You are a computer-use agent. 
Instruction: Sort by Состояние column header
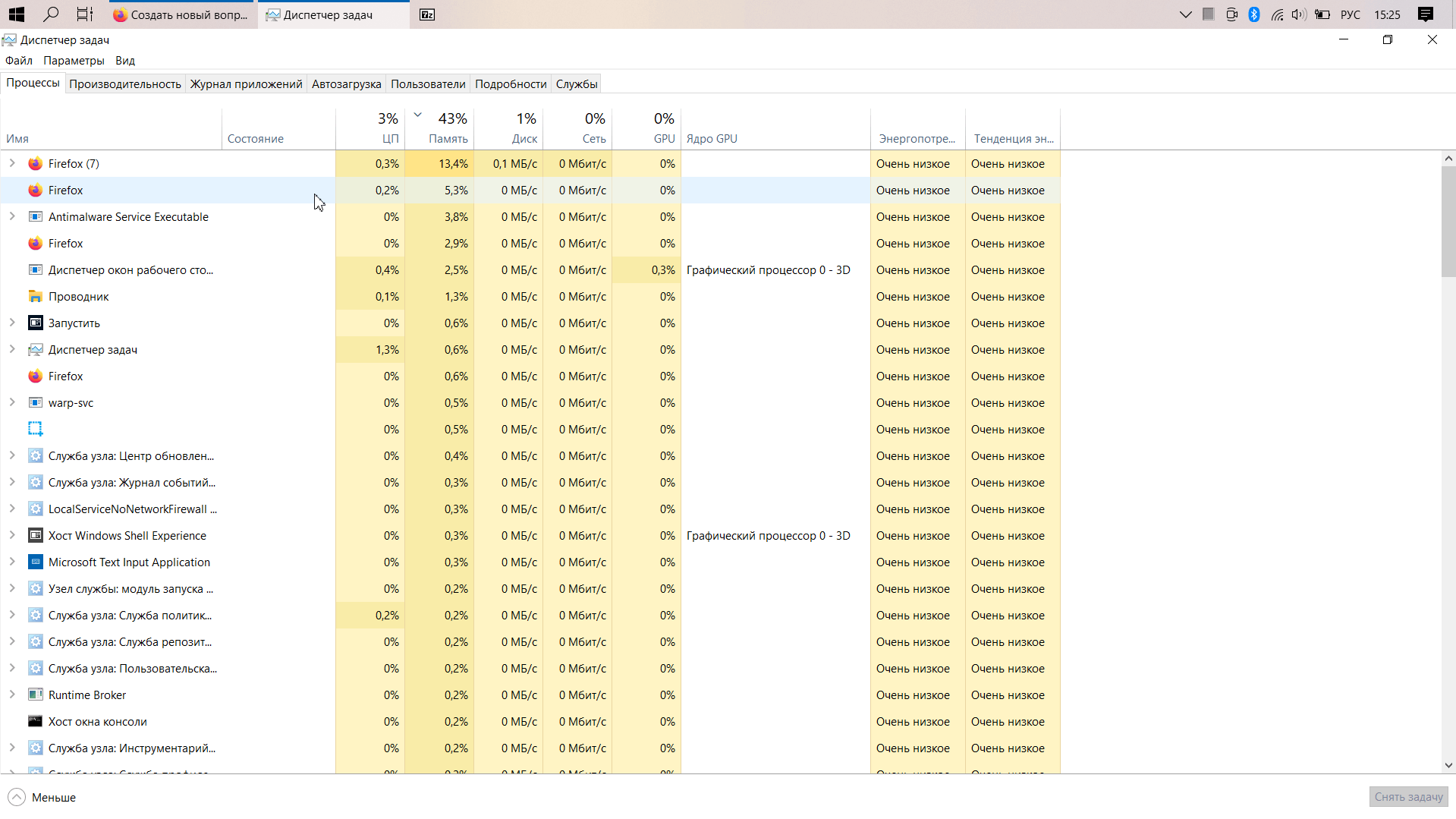point(278,128)
